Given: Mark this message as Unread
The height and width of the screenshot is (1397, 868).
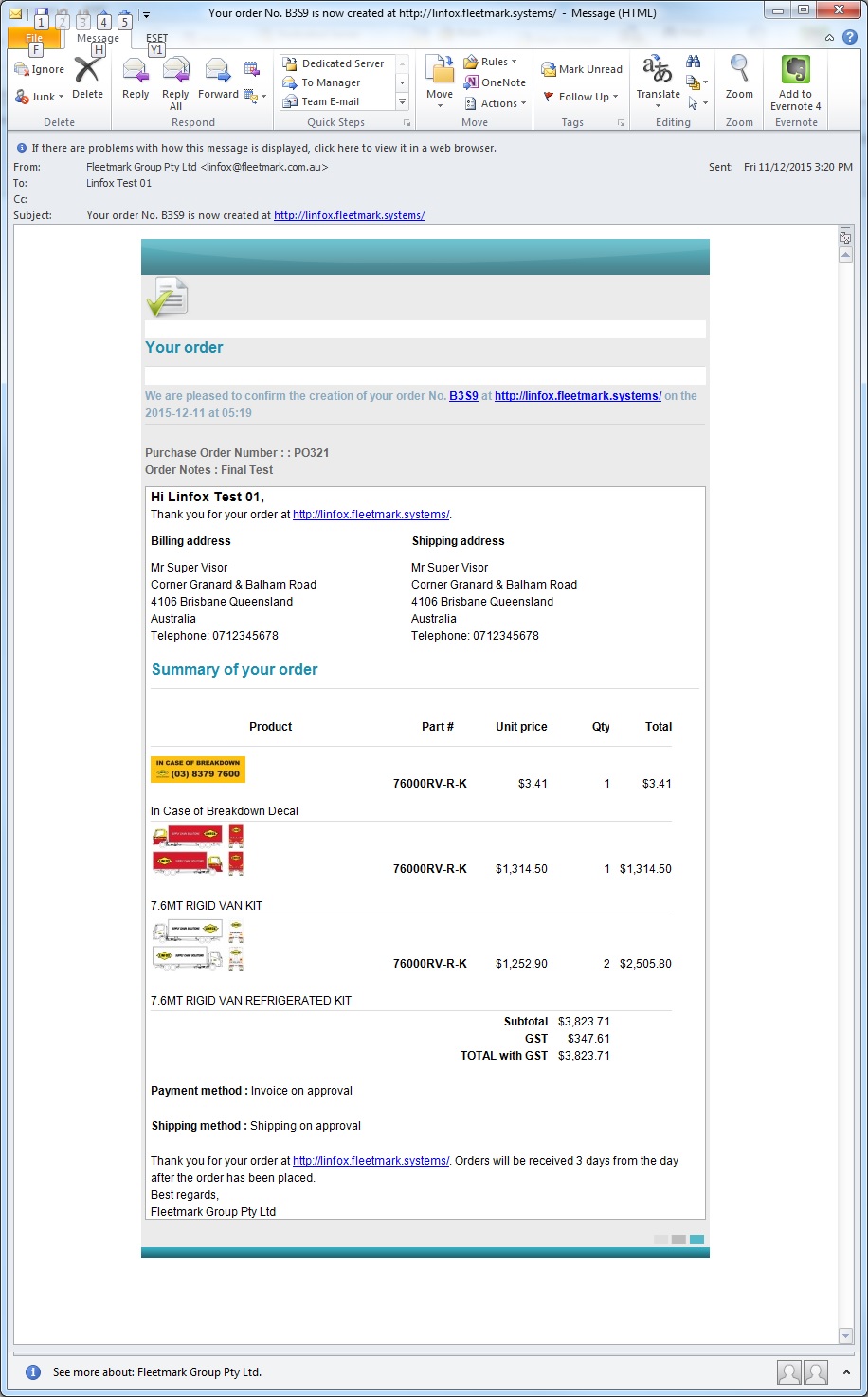Looking at the screenshot, I should coord(582,69).
